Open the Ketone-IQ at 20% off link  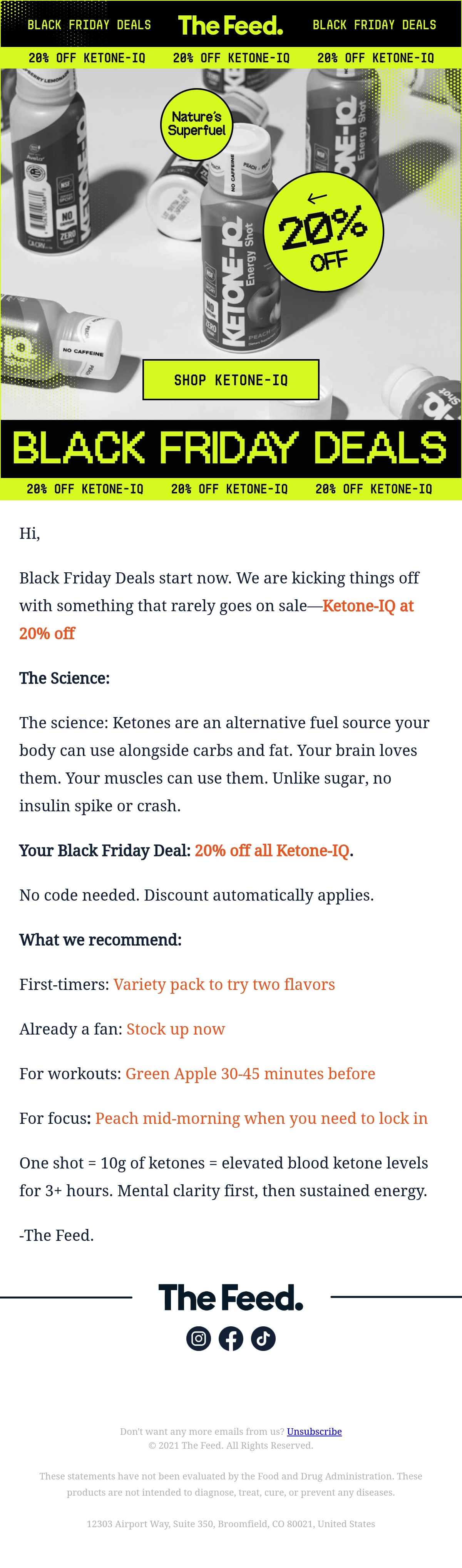[216, 620]
